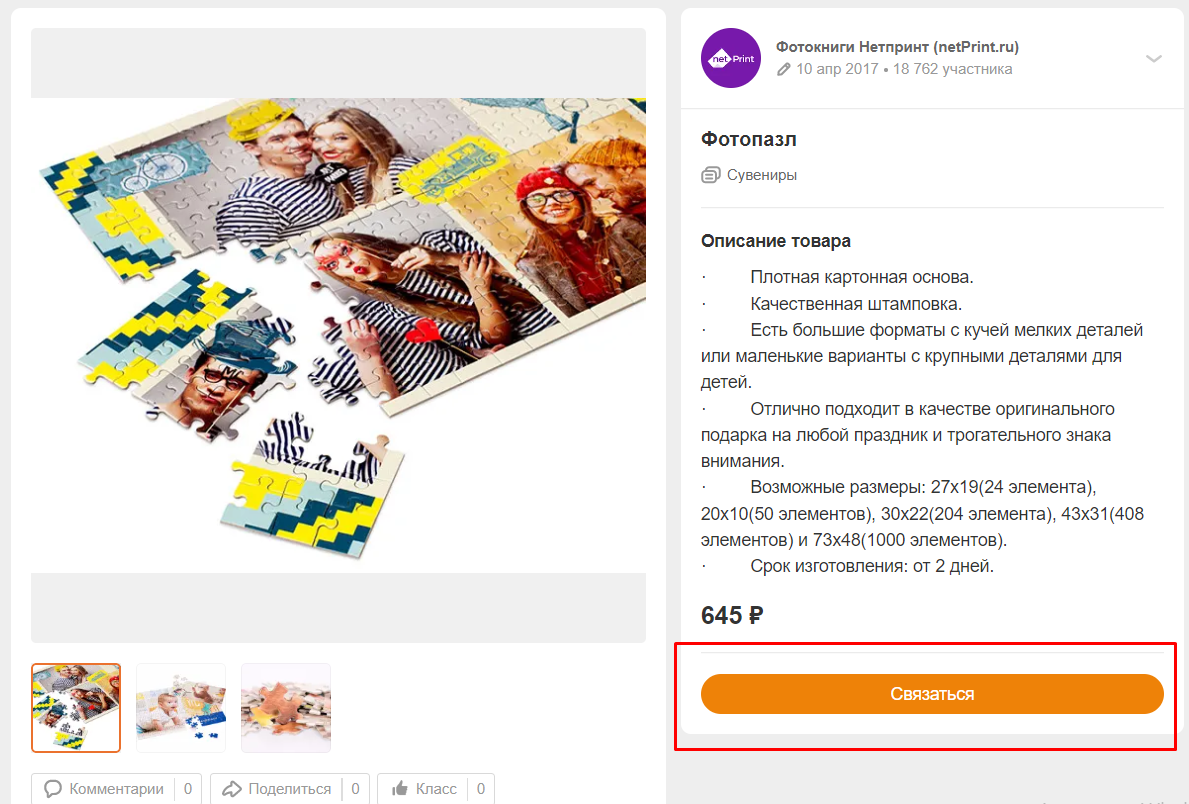
Task: Click the Комментарии speech bubble icon
Action: [x=52, y=789]
